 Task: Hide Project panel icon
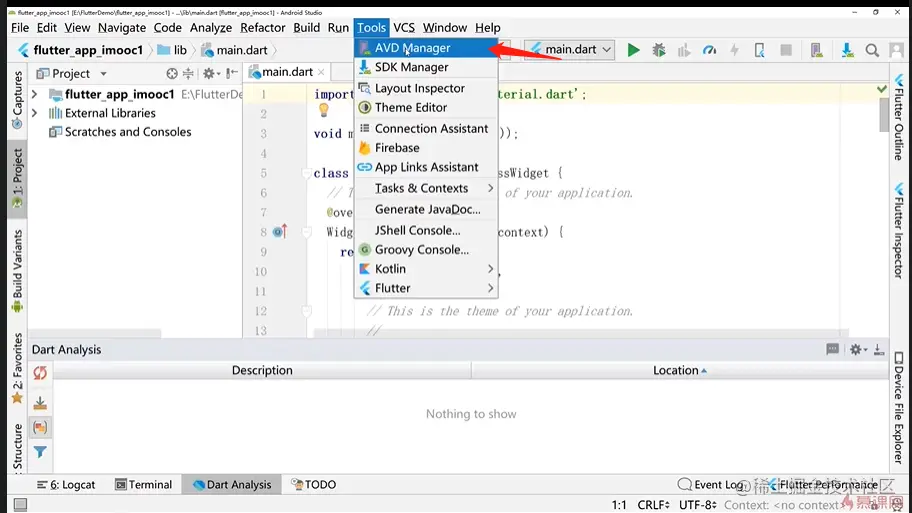point(232,73)
